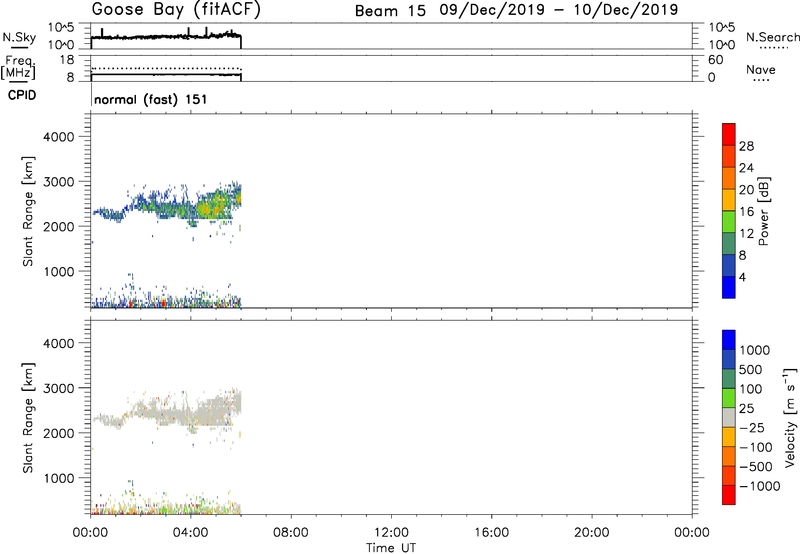800x554 pixels.
Task: Click the "normal (fast) 151" CPID text
Action: tap(151, 99)
